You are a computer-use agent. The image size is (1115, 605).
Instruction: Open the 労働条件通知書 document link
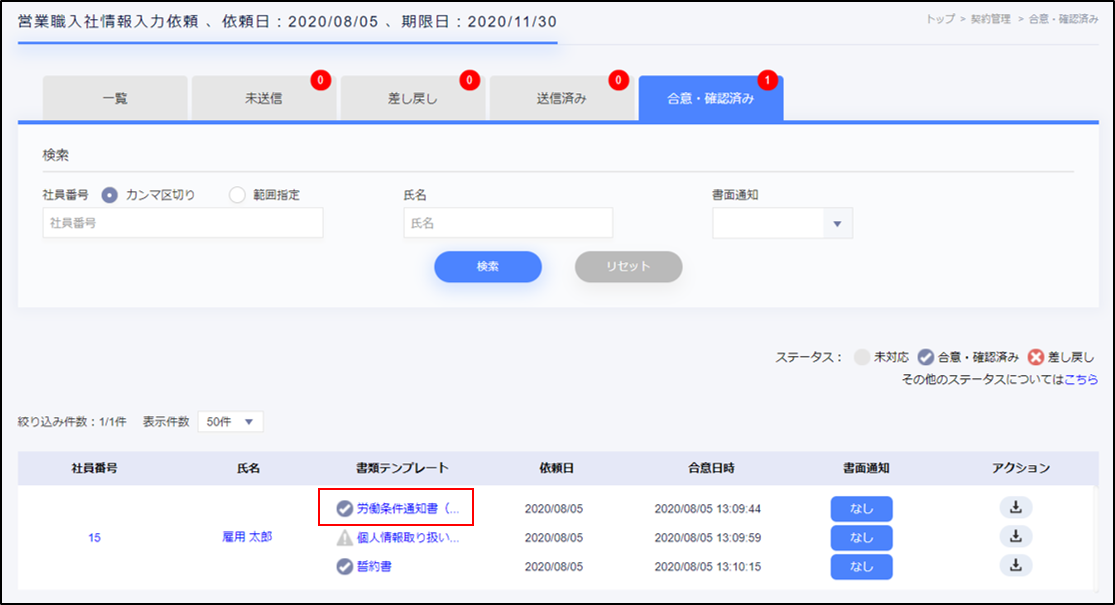point(408,508)
